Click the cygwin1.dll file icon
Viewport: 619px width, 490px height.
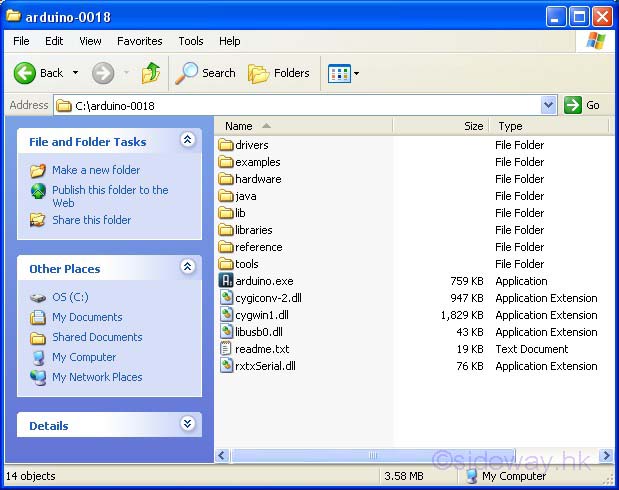(x=226, y=315)
